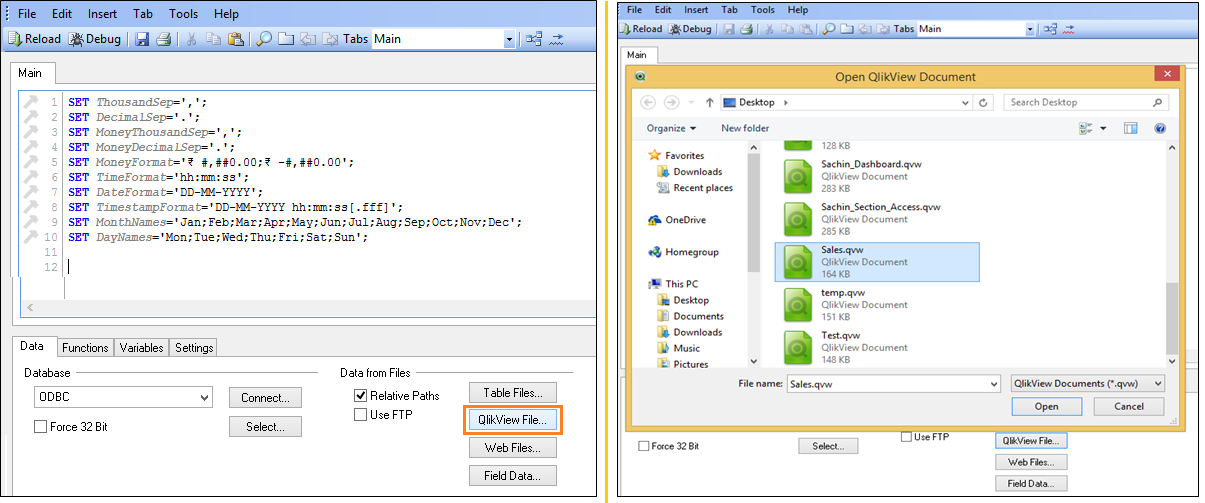Viewport: 1205px width, 503px height.
Task: Click the search magnifier in Search Desktop box
Action: pyautogui.click(x=1157, y=102)
